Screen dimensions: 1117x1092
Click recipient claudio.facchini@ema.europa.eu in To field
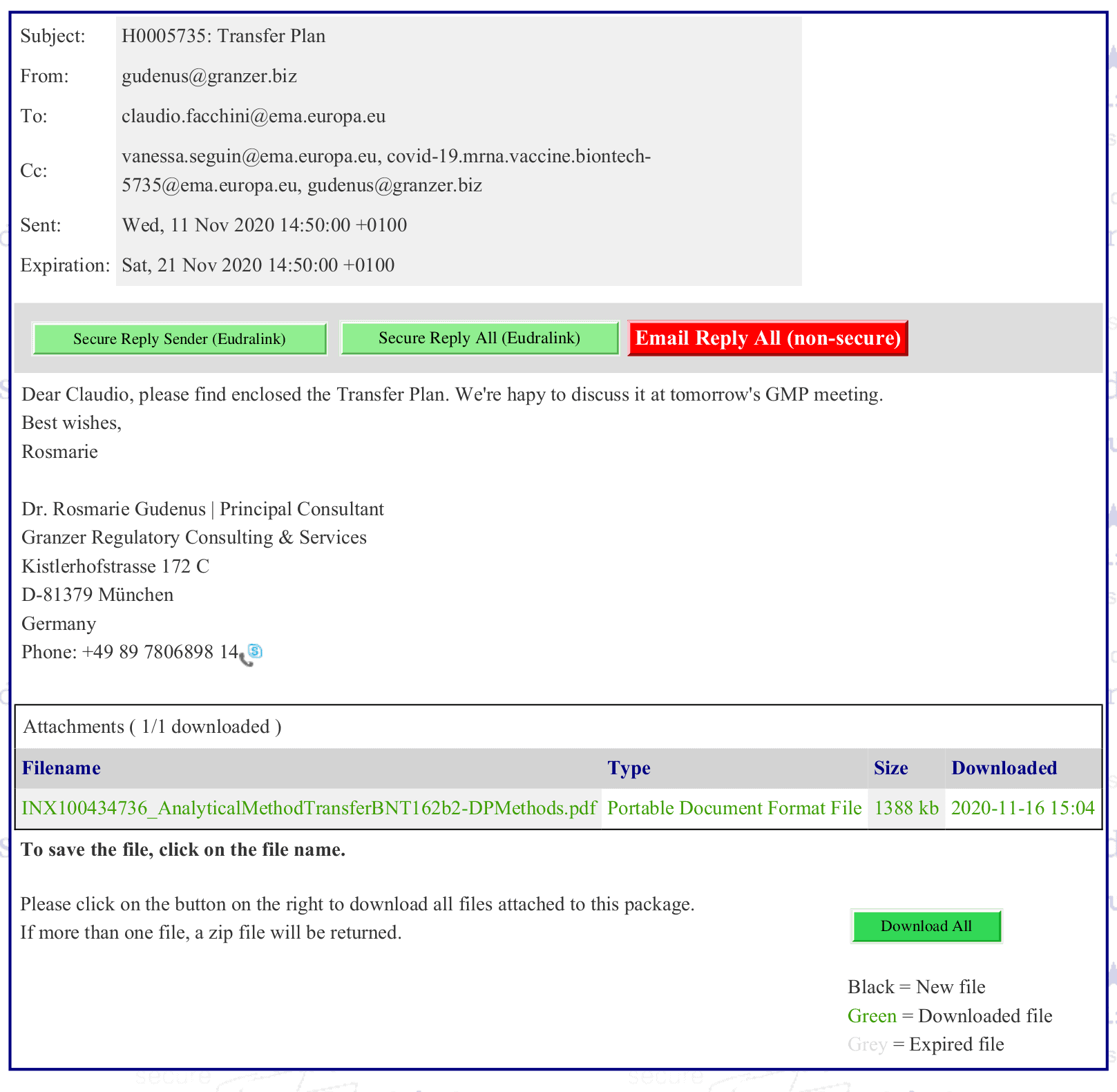(254, 116)
